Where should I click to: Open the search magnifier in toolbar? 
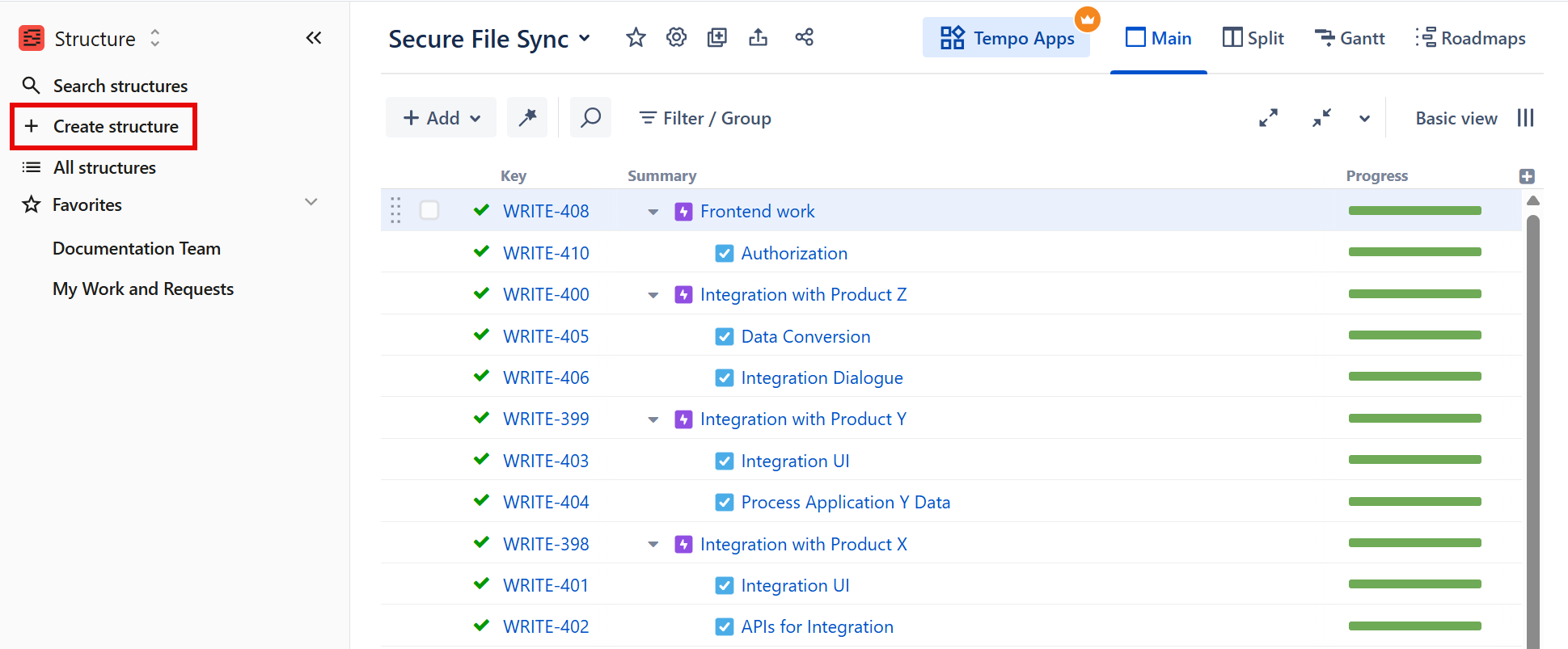tap(590, 118)
